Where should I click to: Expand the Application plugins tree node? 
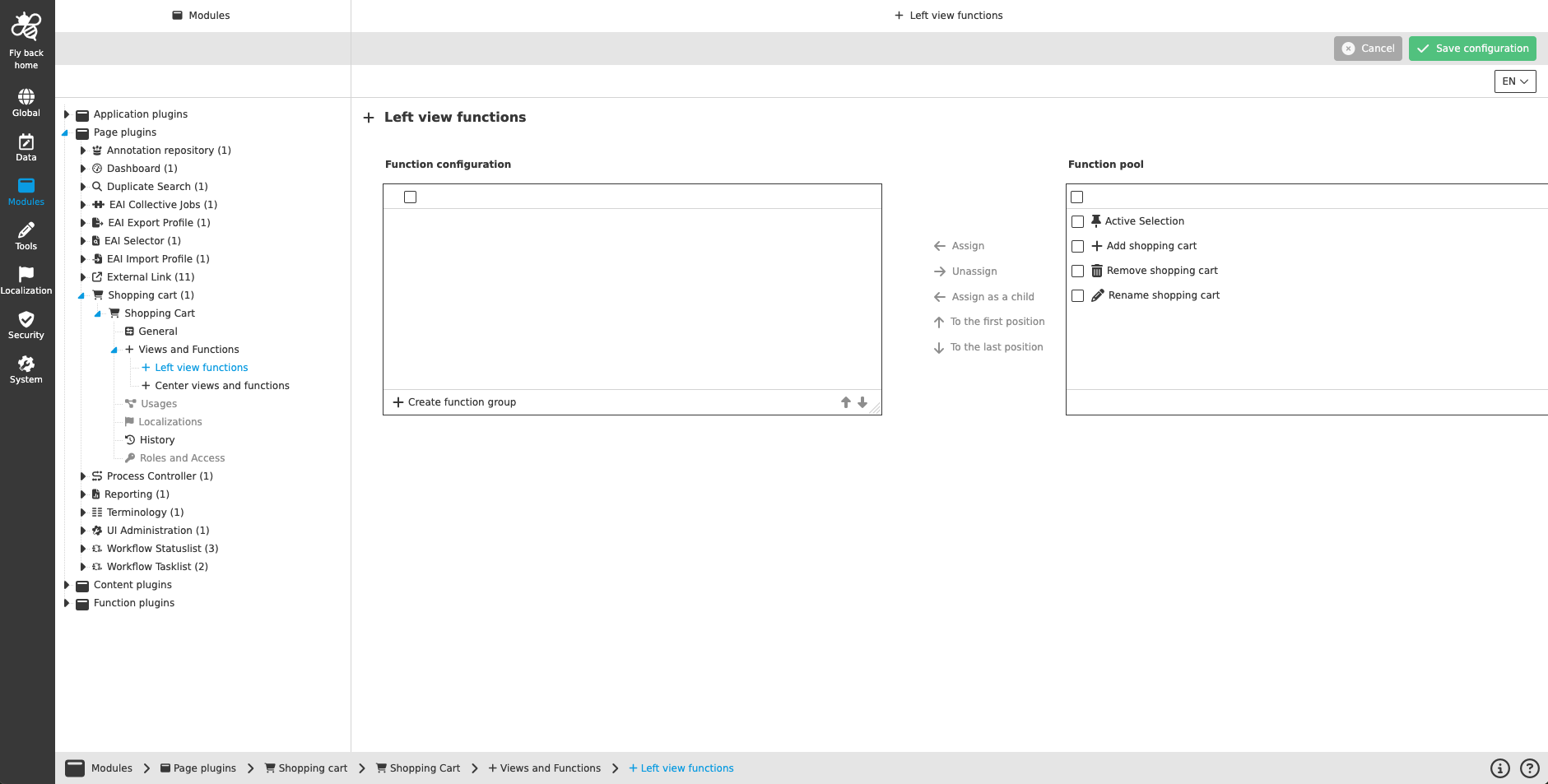[67, 114]
